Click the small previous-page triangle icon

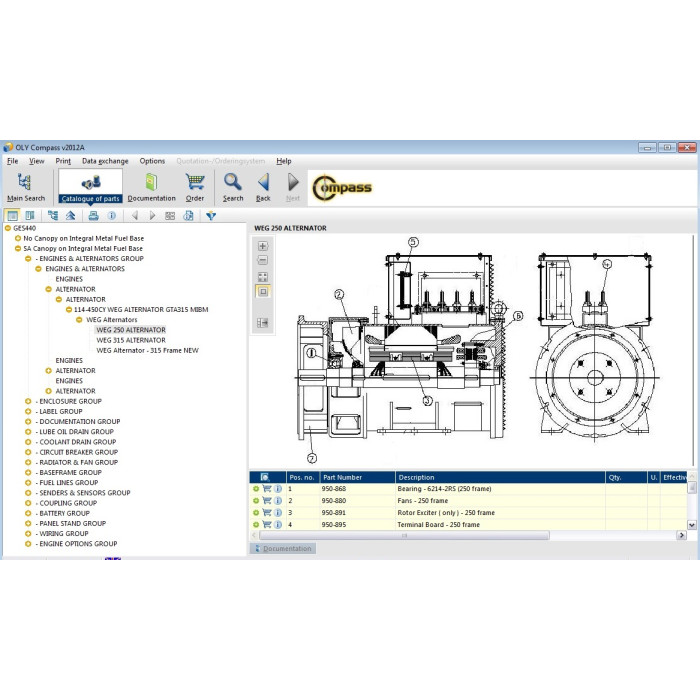(135, 216)
